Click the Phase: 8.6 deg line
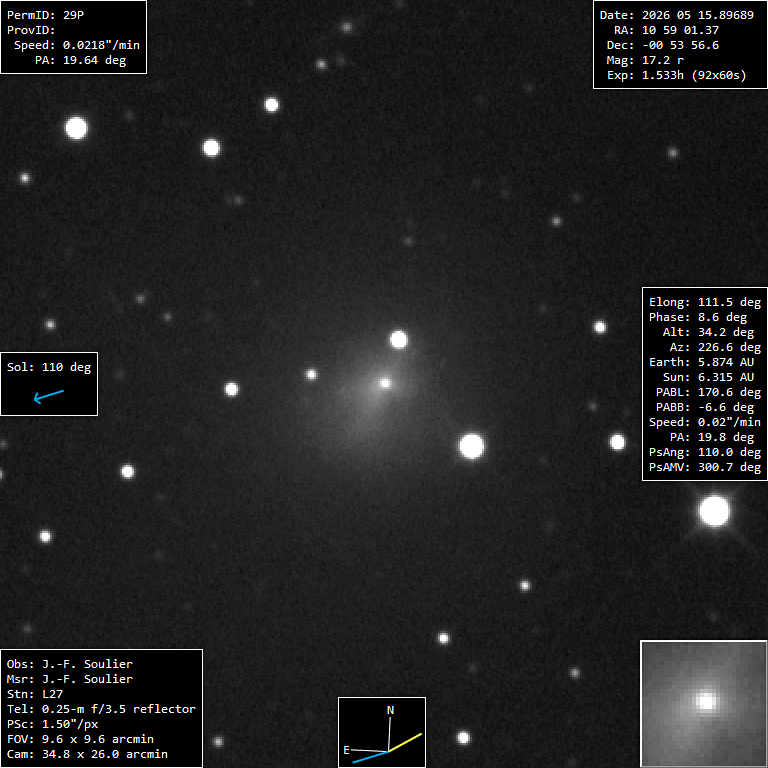The image size is (768, 768). coord(698,317)
